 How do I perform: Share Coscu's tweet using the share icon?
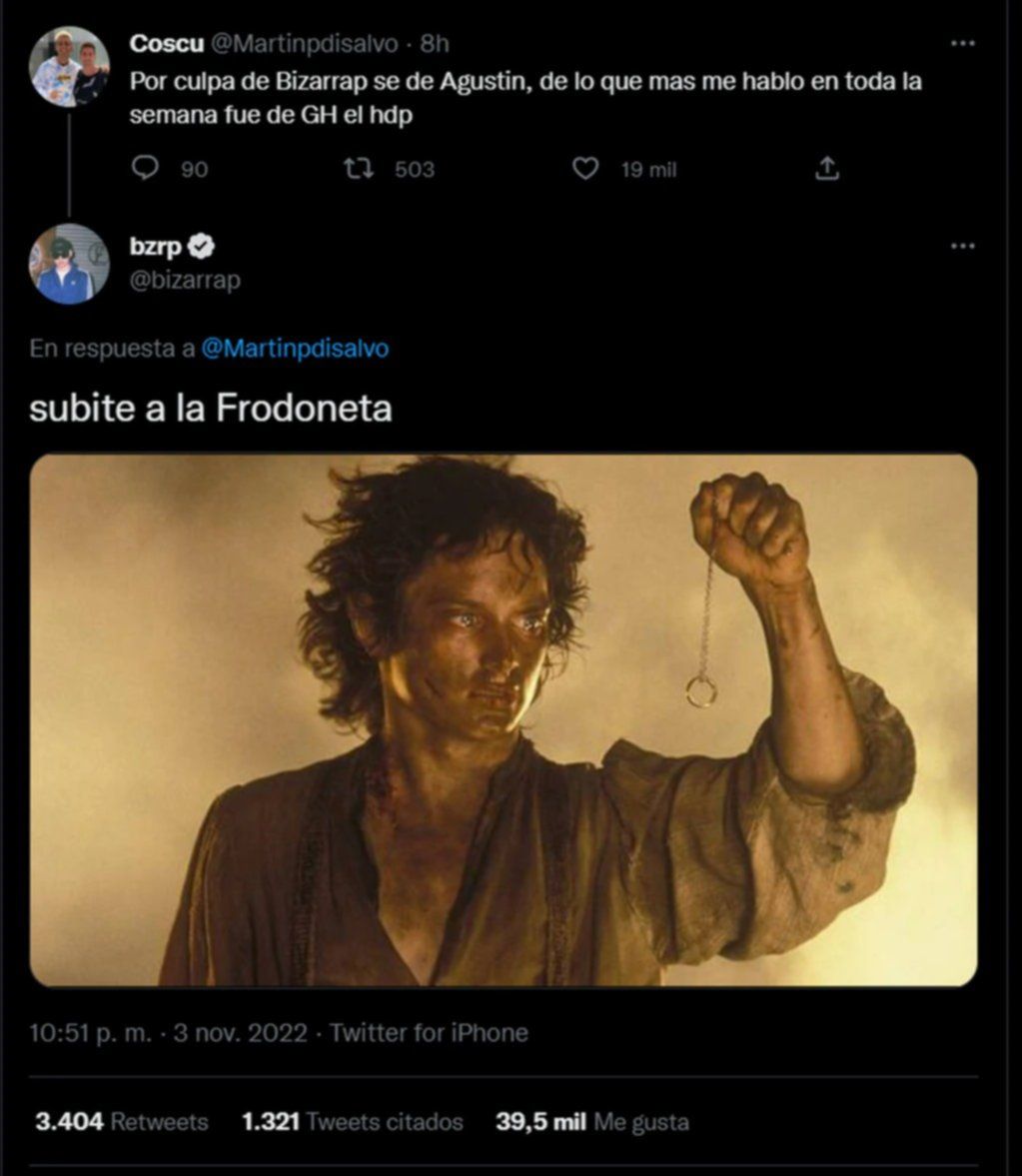pos(826,169)
